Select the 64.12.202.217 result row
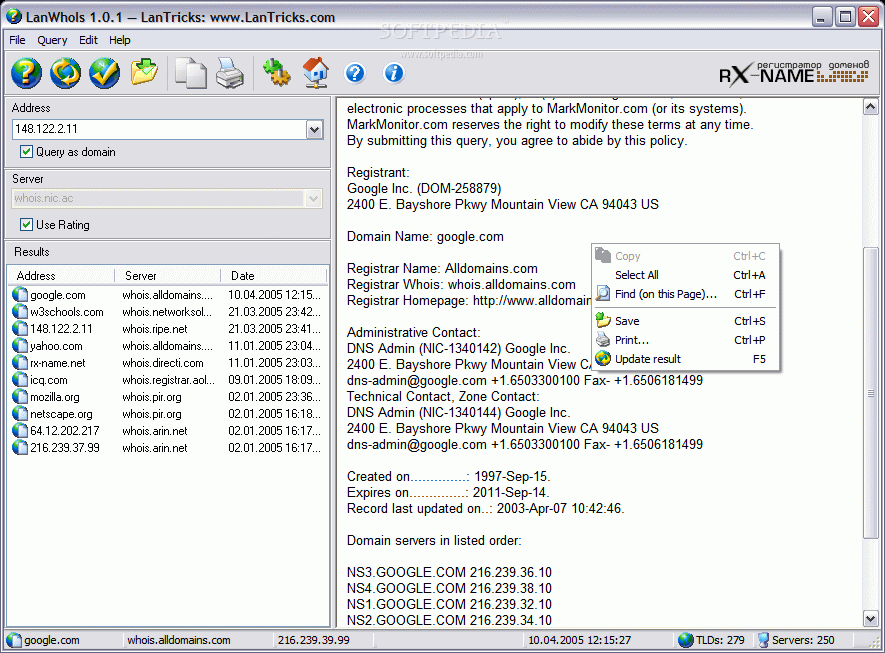 [168, 431]
